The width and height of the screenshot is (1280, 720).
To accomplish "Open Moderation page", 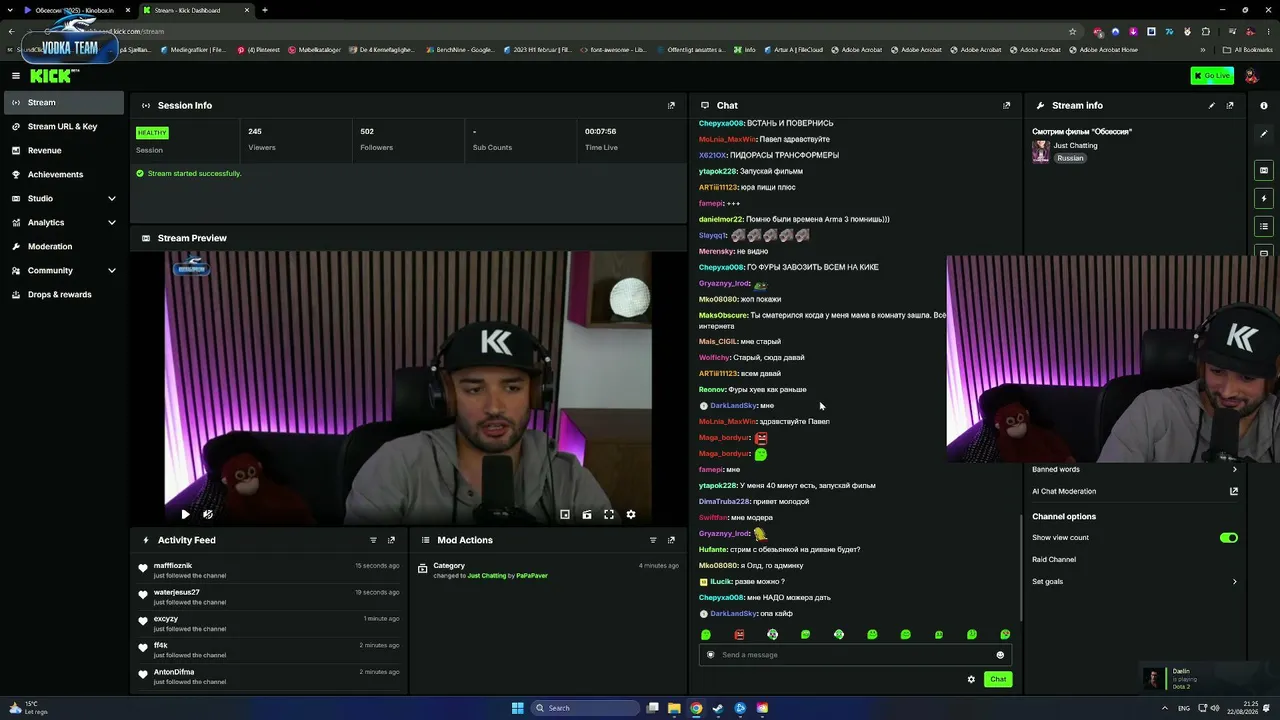I will tap(62, 246).
